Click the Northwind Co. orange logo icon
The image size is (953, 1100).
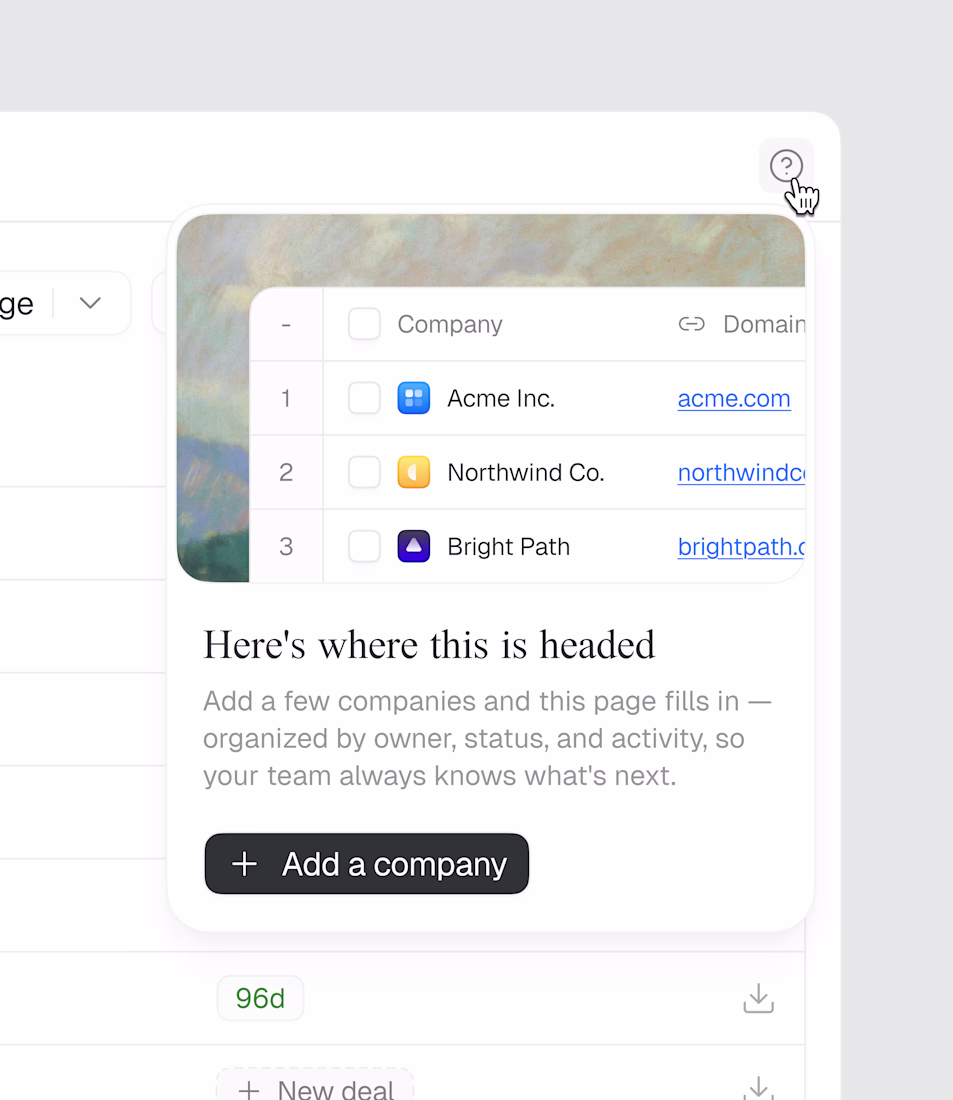414,472
